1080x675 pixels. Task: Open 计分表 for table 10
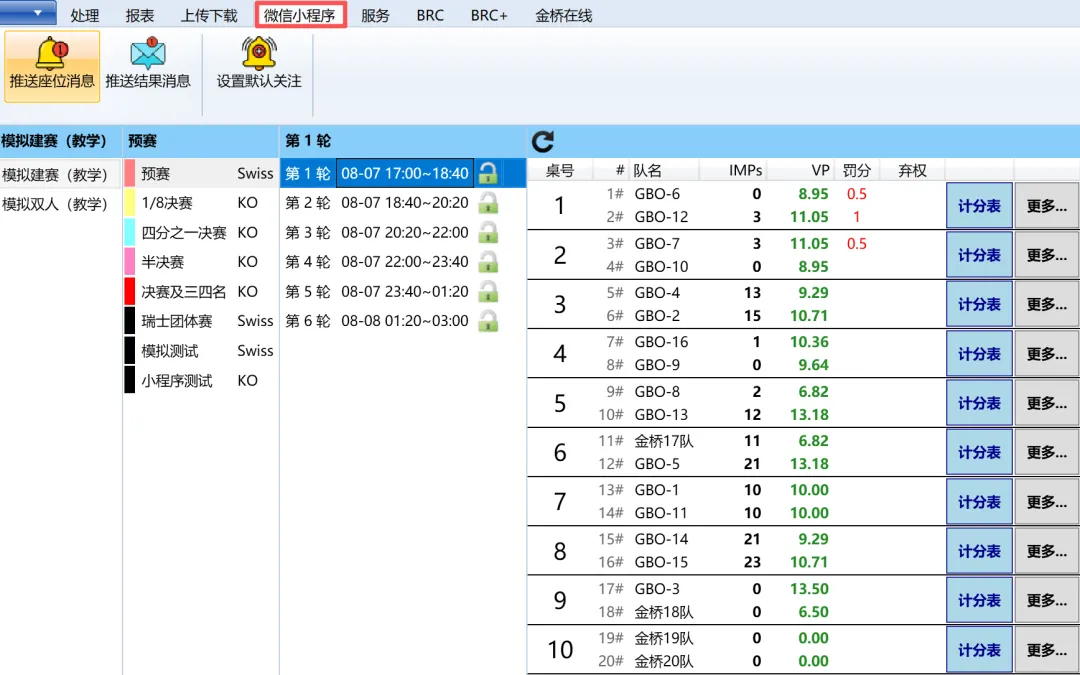[979, 650]
